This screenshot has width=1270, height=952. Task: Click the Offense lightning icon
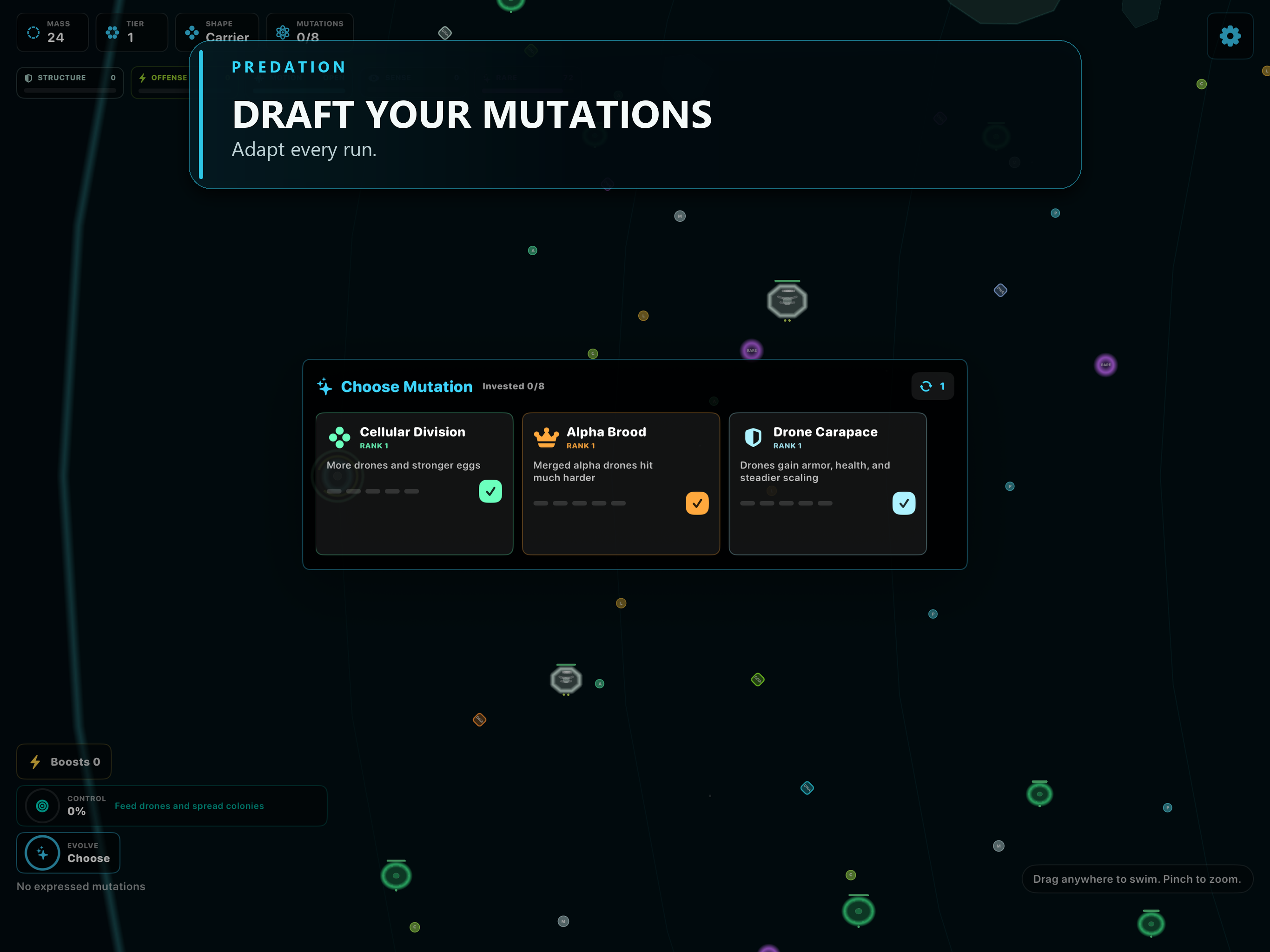click(142, 78)
